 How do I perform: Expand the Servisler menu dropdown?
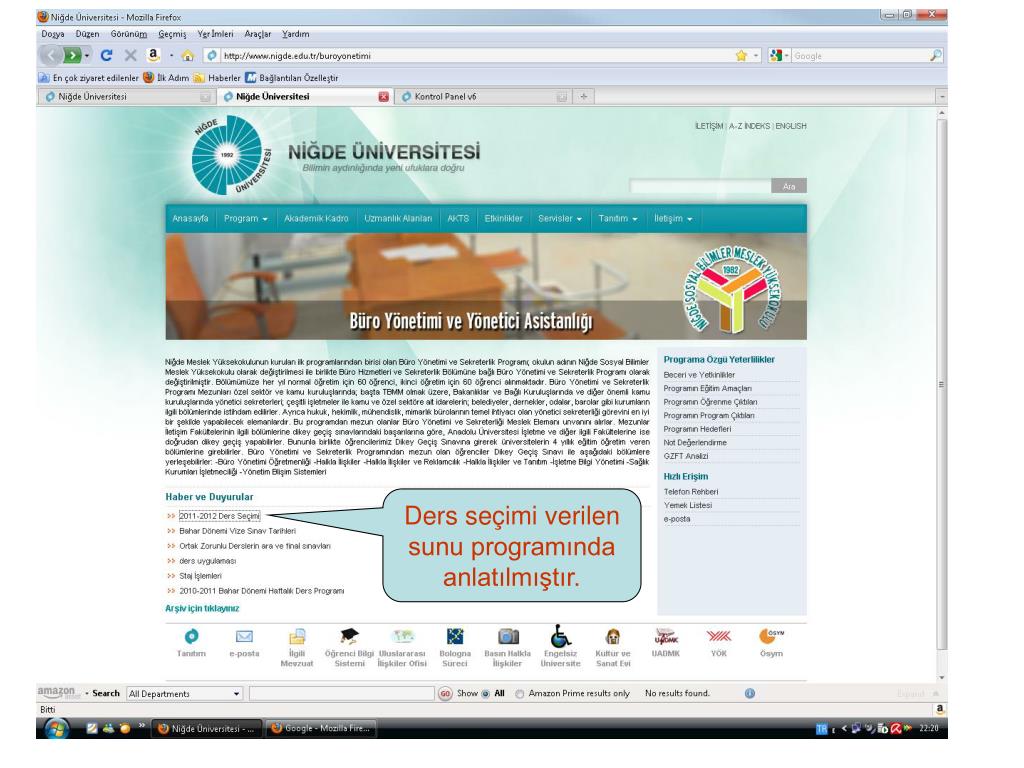tap(560, 219)
